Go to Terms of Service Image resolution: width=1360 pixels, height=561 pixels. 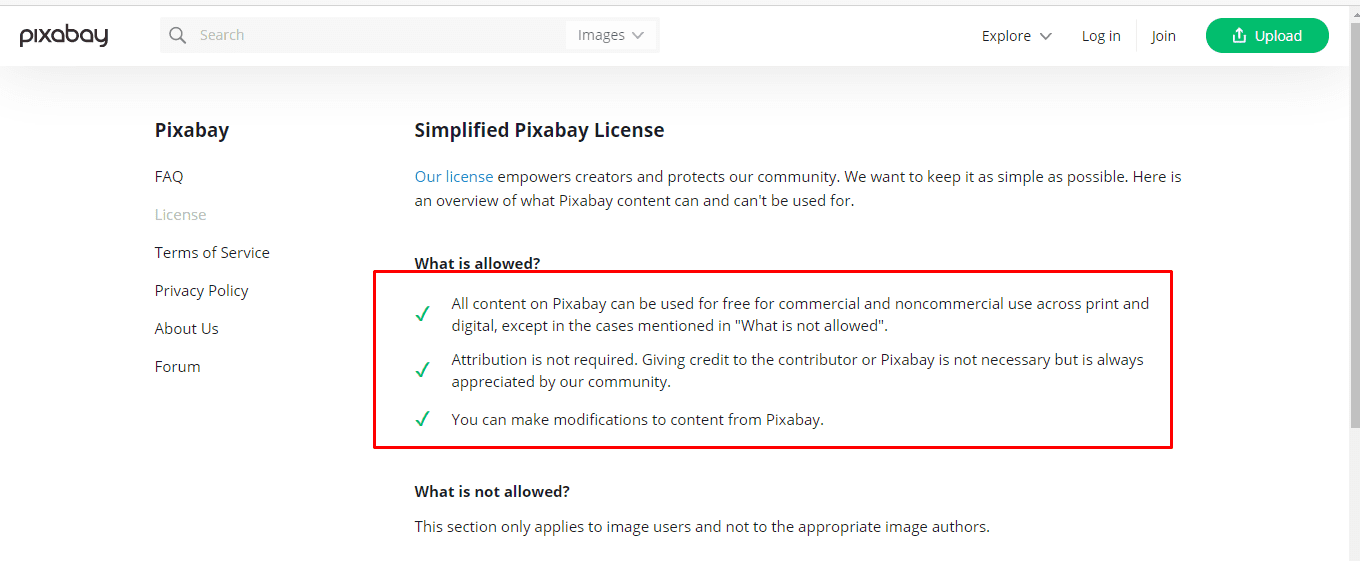[212, 253]
